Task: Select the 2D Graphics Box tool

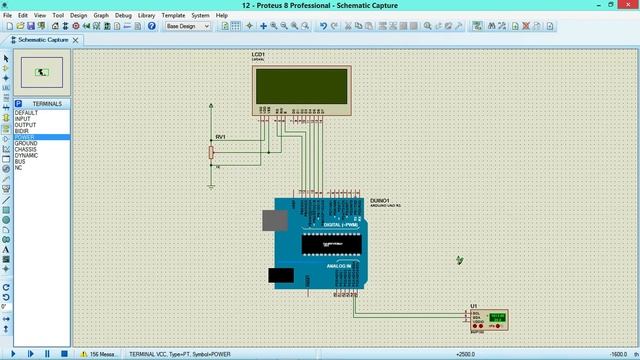Action: click(x=6, y=210)
